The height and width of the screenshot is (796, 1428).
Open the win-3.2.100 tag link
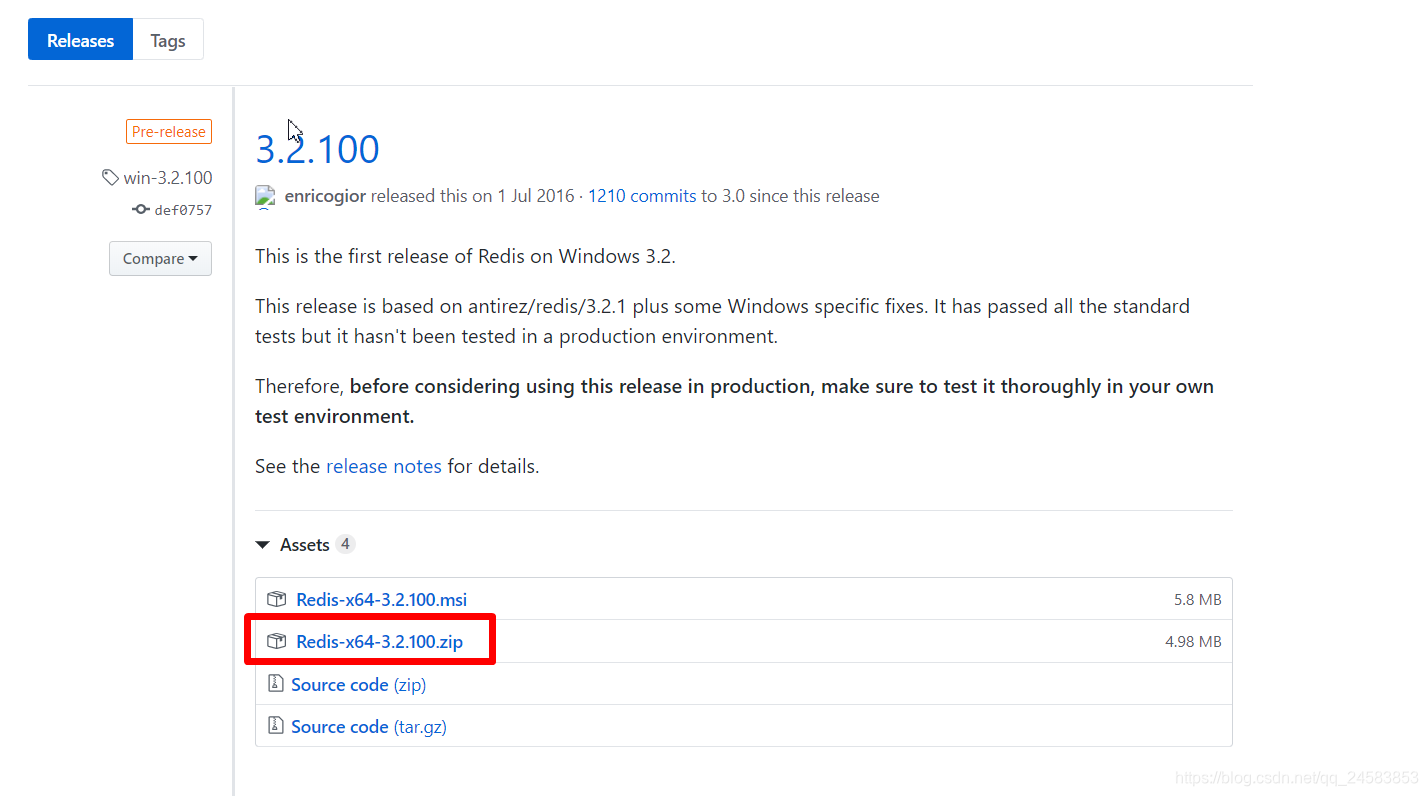[x=168, y=178]
